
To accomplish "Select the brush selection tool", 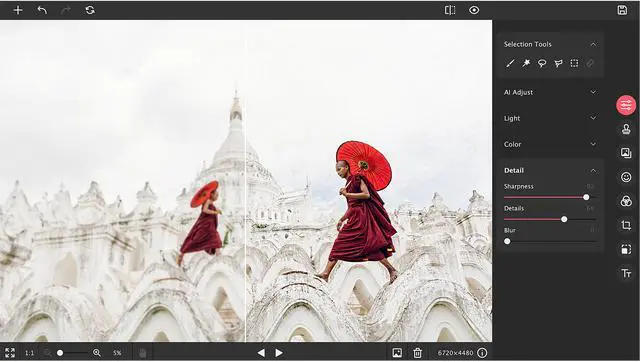I will tap(510, 63).
